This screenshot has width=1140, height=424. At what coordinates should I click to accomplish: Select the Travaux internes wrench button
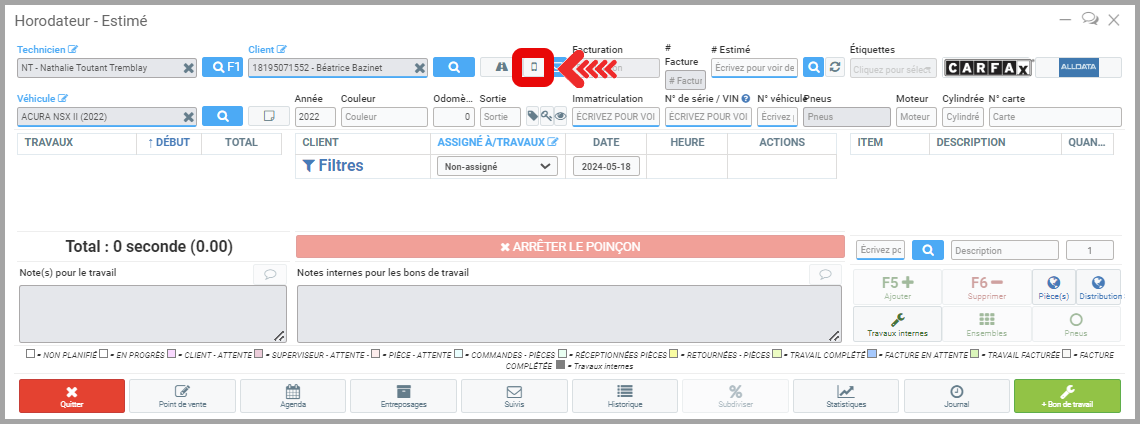[897, 323]
